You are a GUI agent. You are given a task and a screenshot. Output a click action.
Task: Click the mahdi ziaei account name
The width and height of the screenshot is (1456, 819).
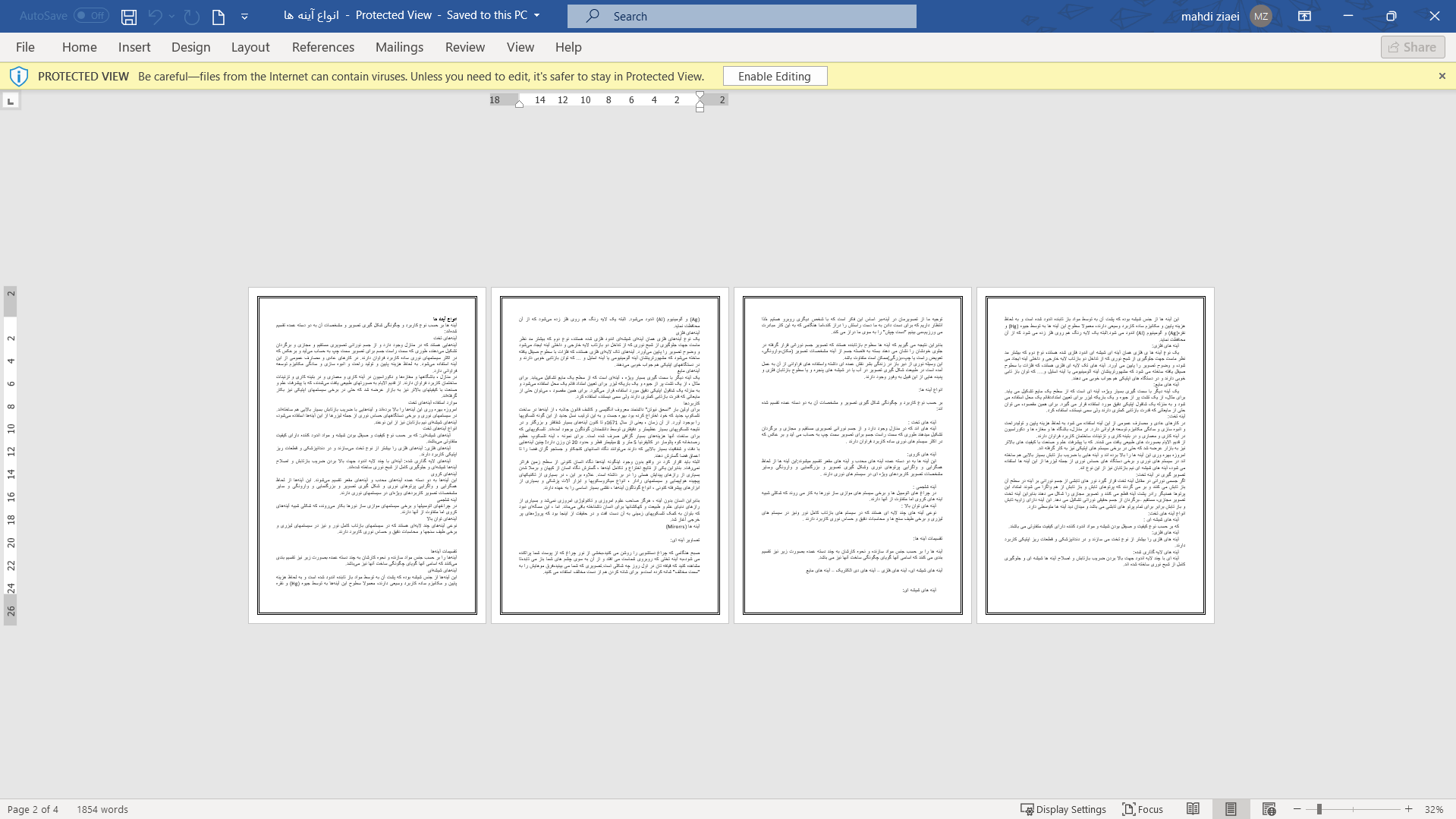[1210, 16]
